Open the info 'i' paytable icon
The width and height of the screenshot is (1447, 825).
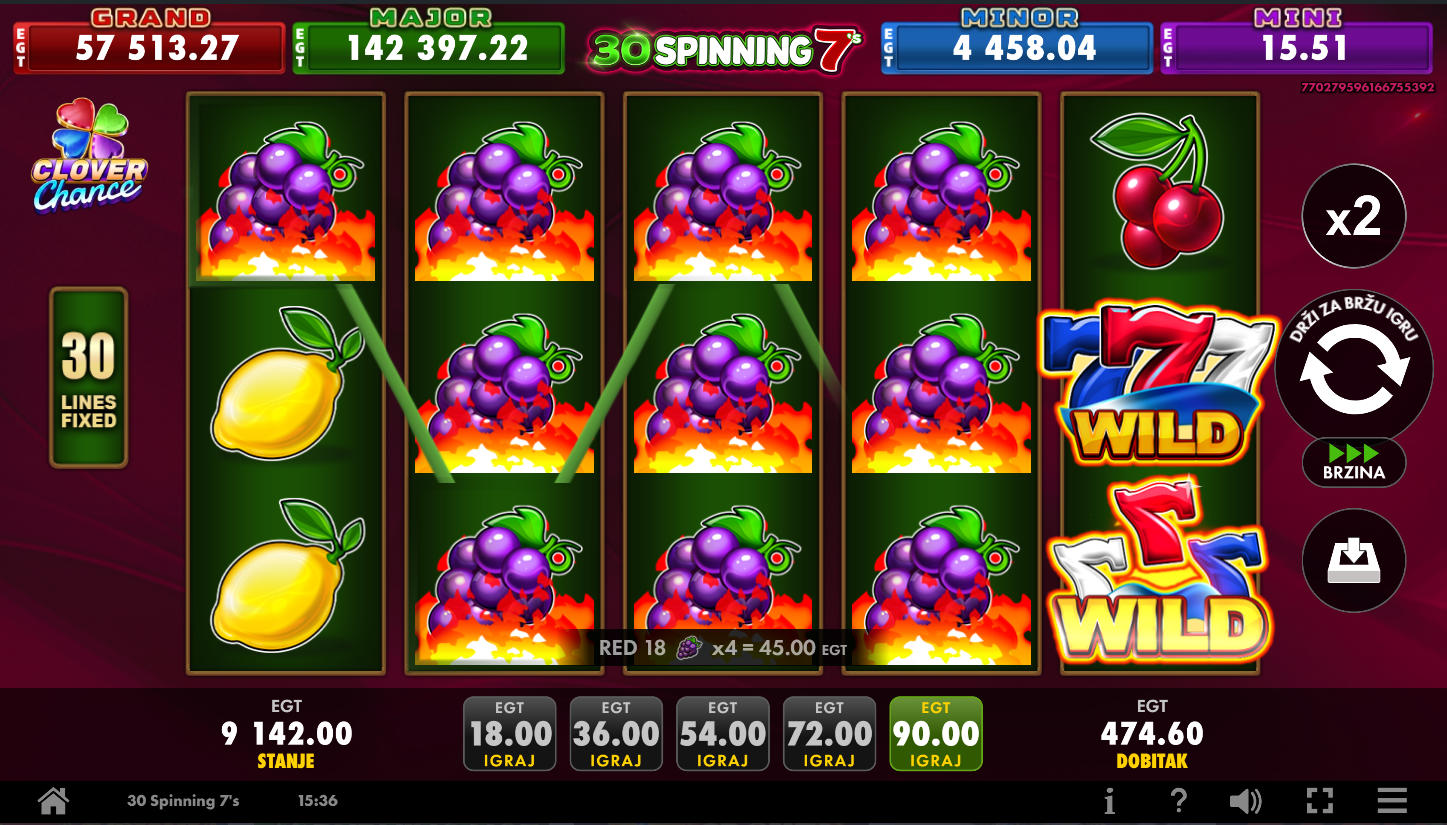1109,801
